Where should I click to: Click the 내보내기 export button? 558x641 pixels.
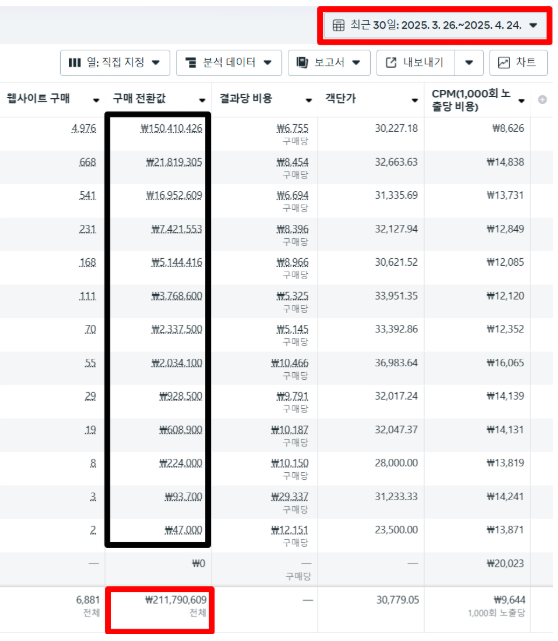[415, 63]
